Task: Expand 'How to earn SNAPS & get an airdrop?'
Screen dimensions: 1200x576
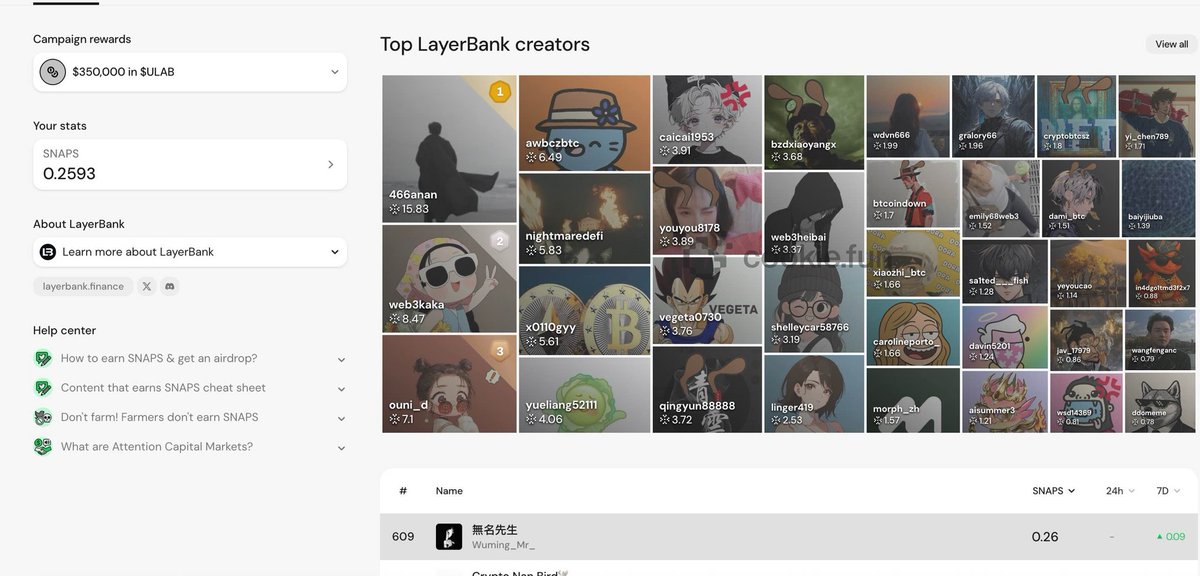Action: [x=341, y=359]
